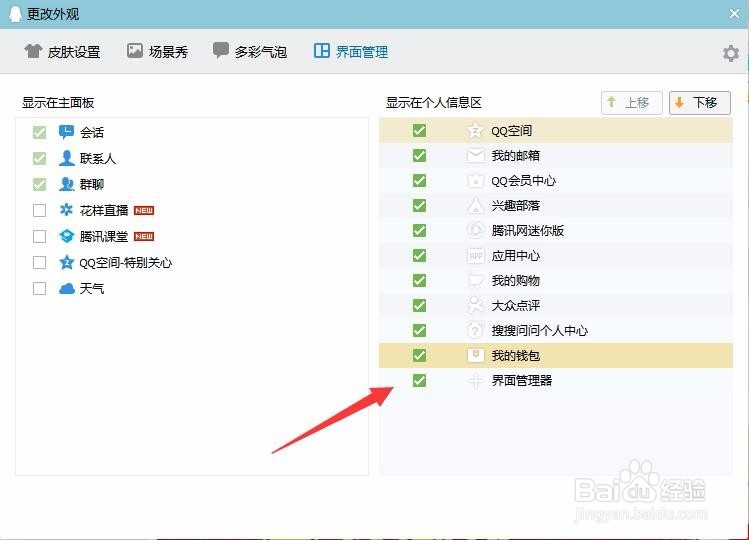
Task: Uncheck the 兴趣部落 checkbox
Action: [x=419, y=205]
